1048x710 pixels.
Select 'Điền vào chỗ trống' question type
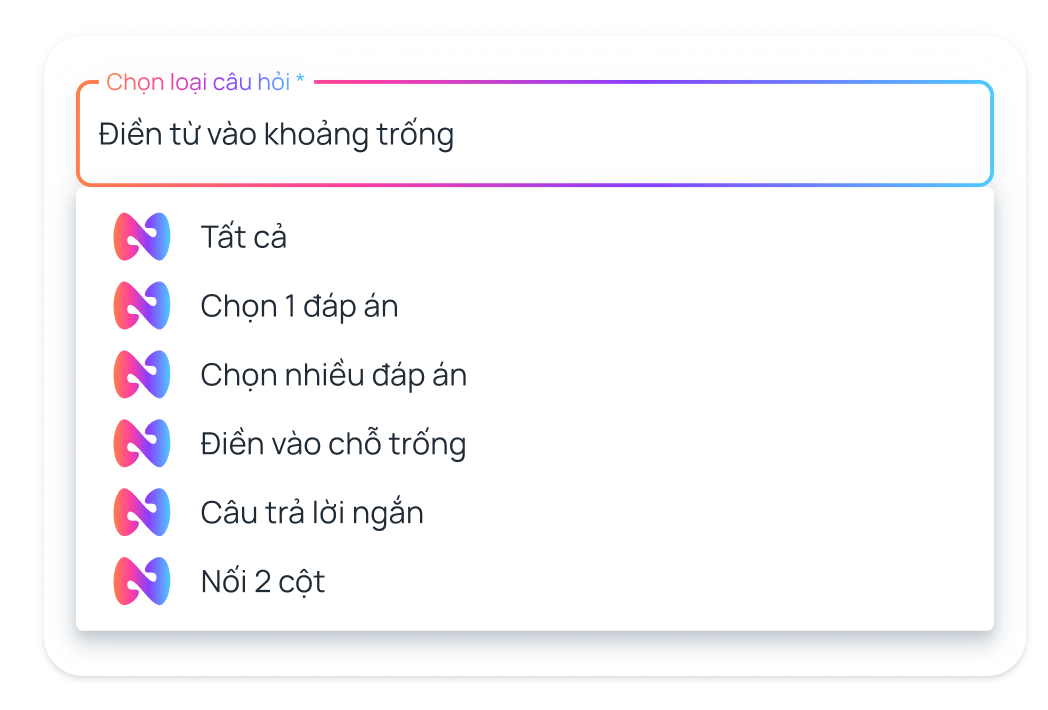(333, 444)
